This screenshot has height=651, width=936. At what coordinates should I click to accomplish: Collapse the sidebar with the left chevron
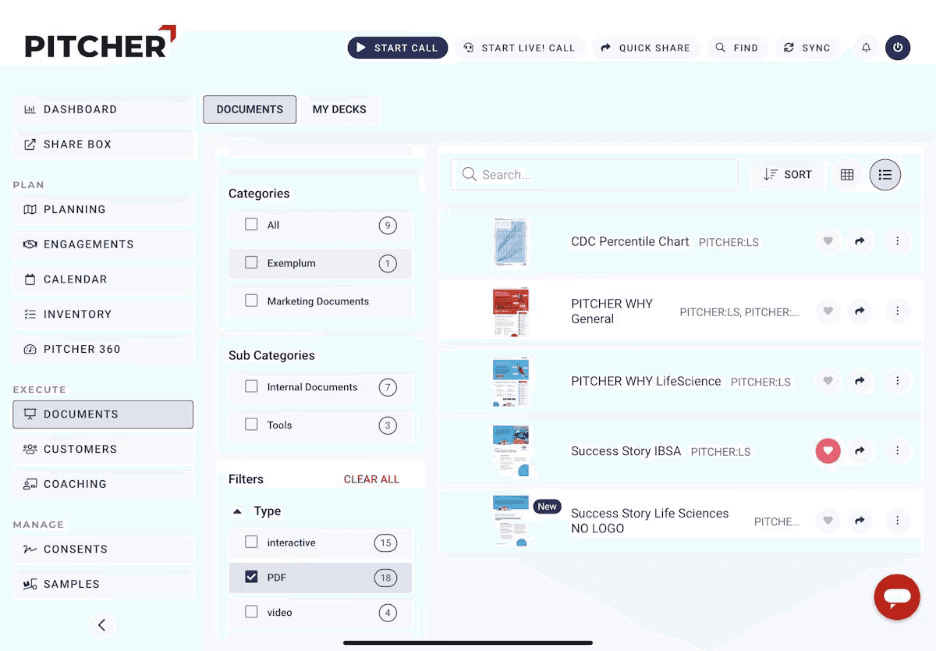click(101, 625)
